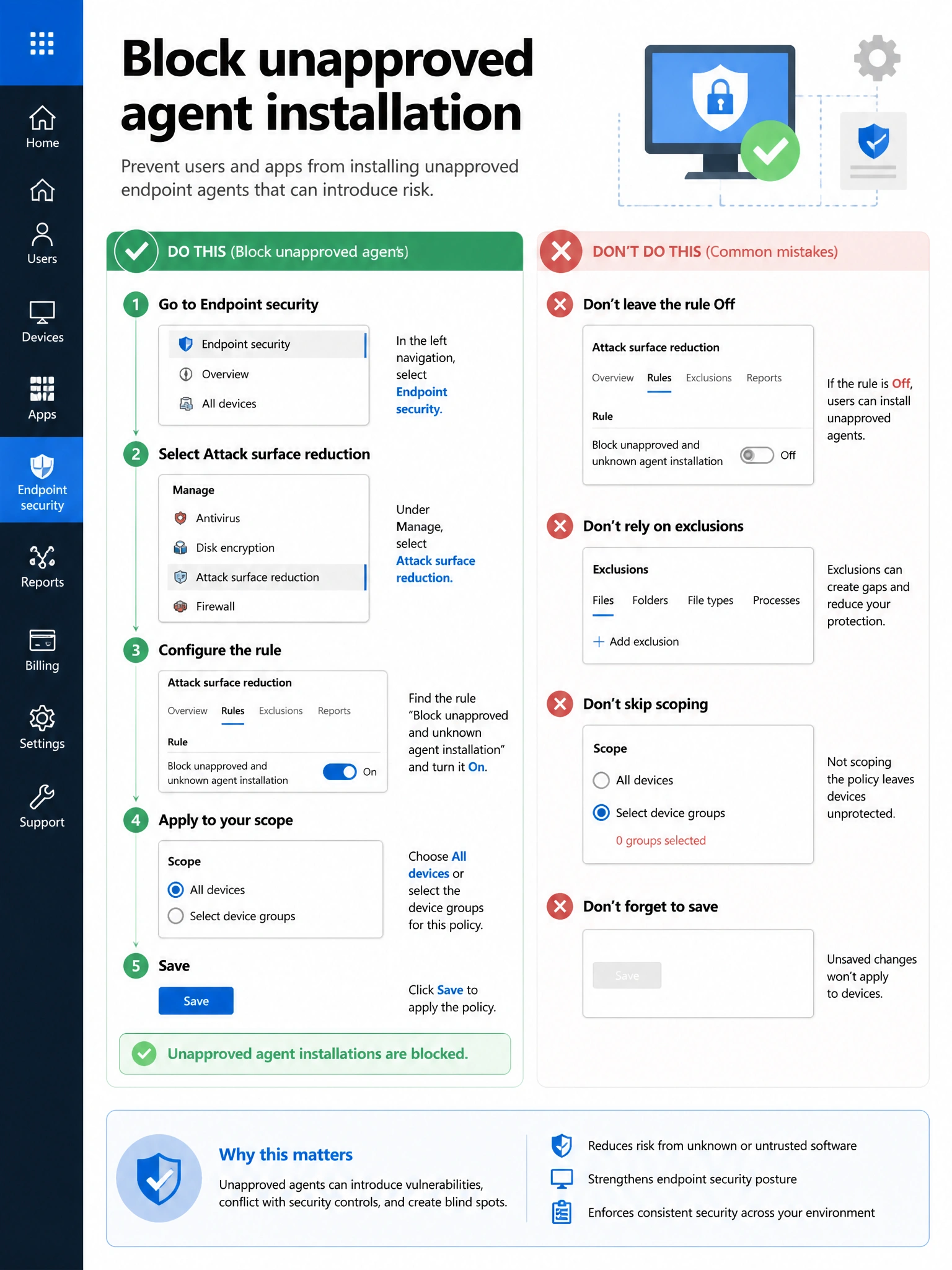Click the unlabeled house icon below Home
This screenshot has width=952, height=1270.
coord(42,190)
